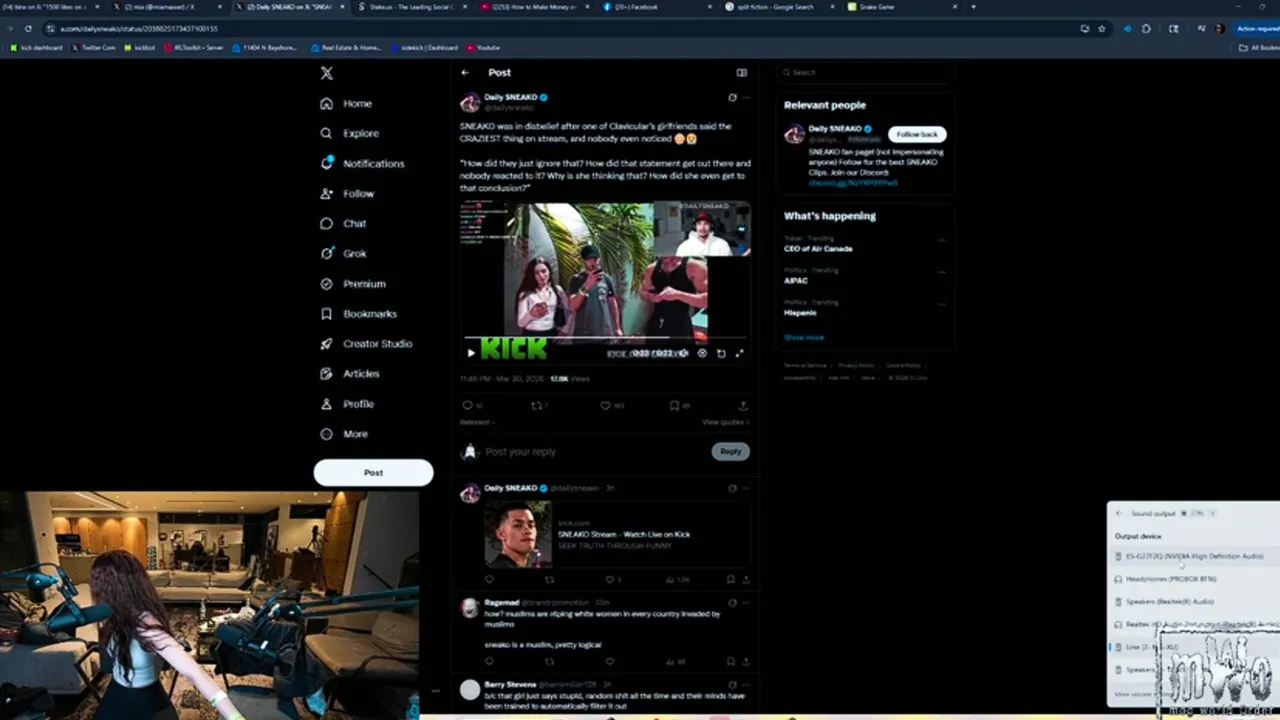
Task: Open Follow in the X sidebar
Action: tap(347, 193)
